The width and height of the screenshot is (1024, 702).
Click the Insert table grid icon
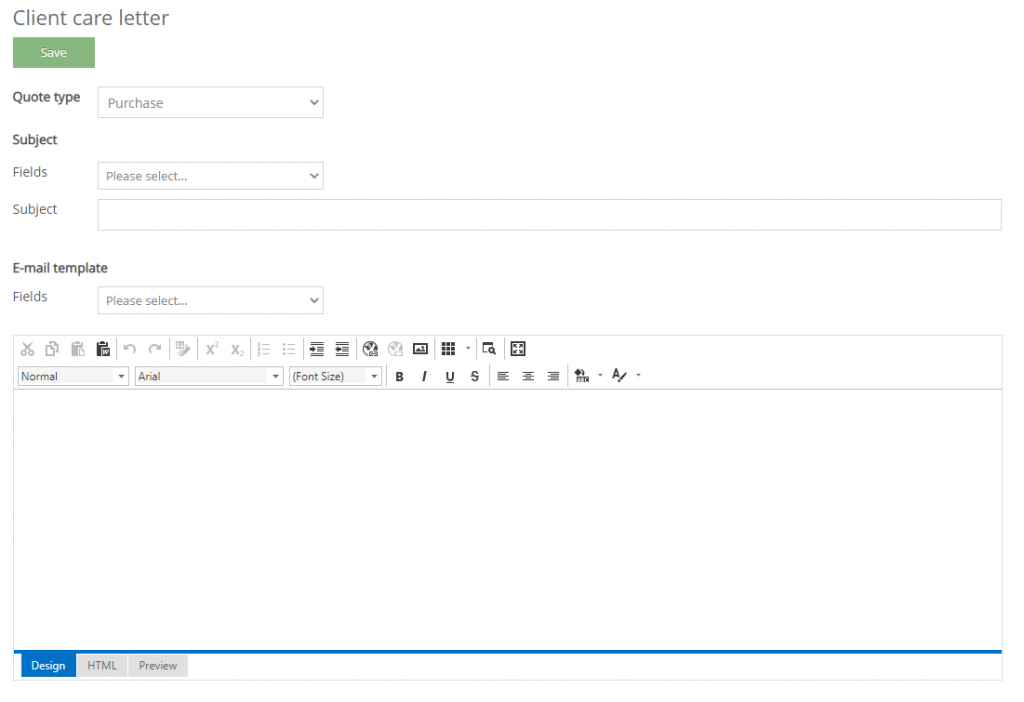[x=449, y=349]
